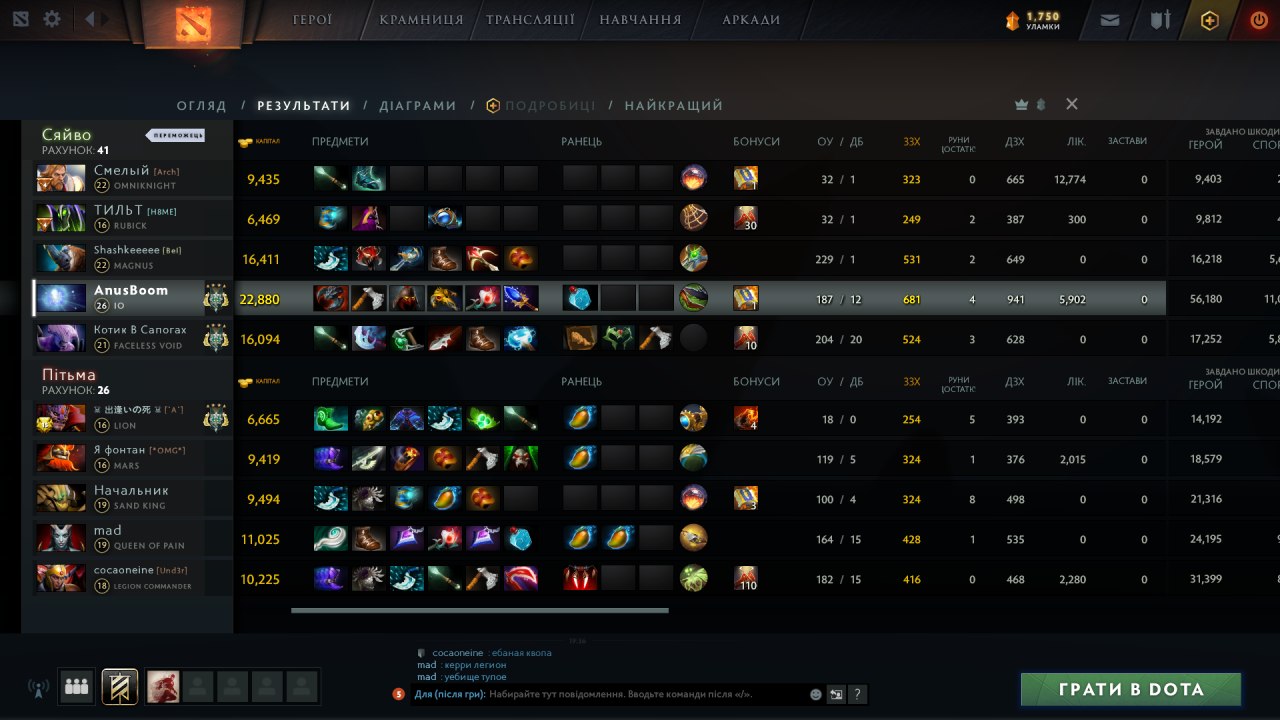The width and height of the screenshot is (1280, 720).
Task: Toggle the chat channel switch icon
Action: click(836, 694)
